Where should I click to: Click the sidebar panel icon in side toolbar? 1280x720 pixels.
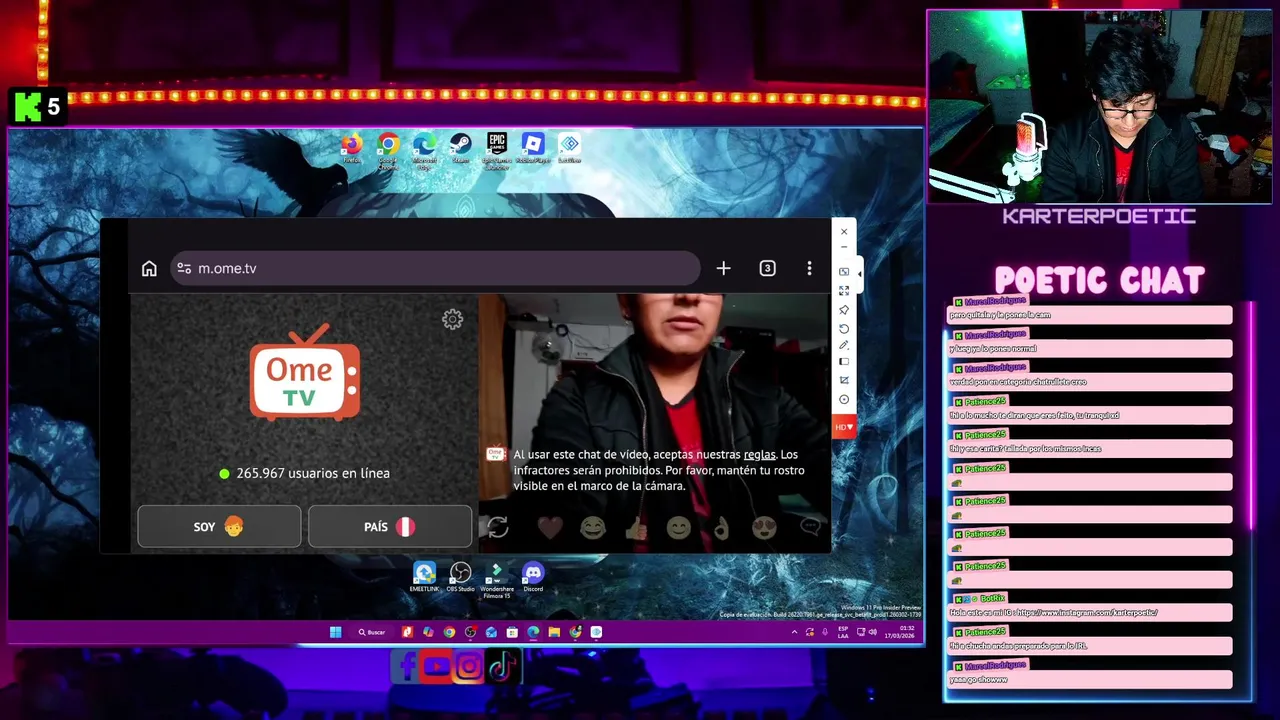[844, 361]
